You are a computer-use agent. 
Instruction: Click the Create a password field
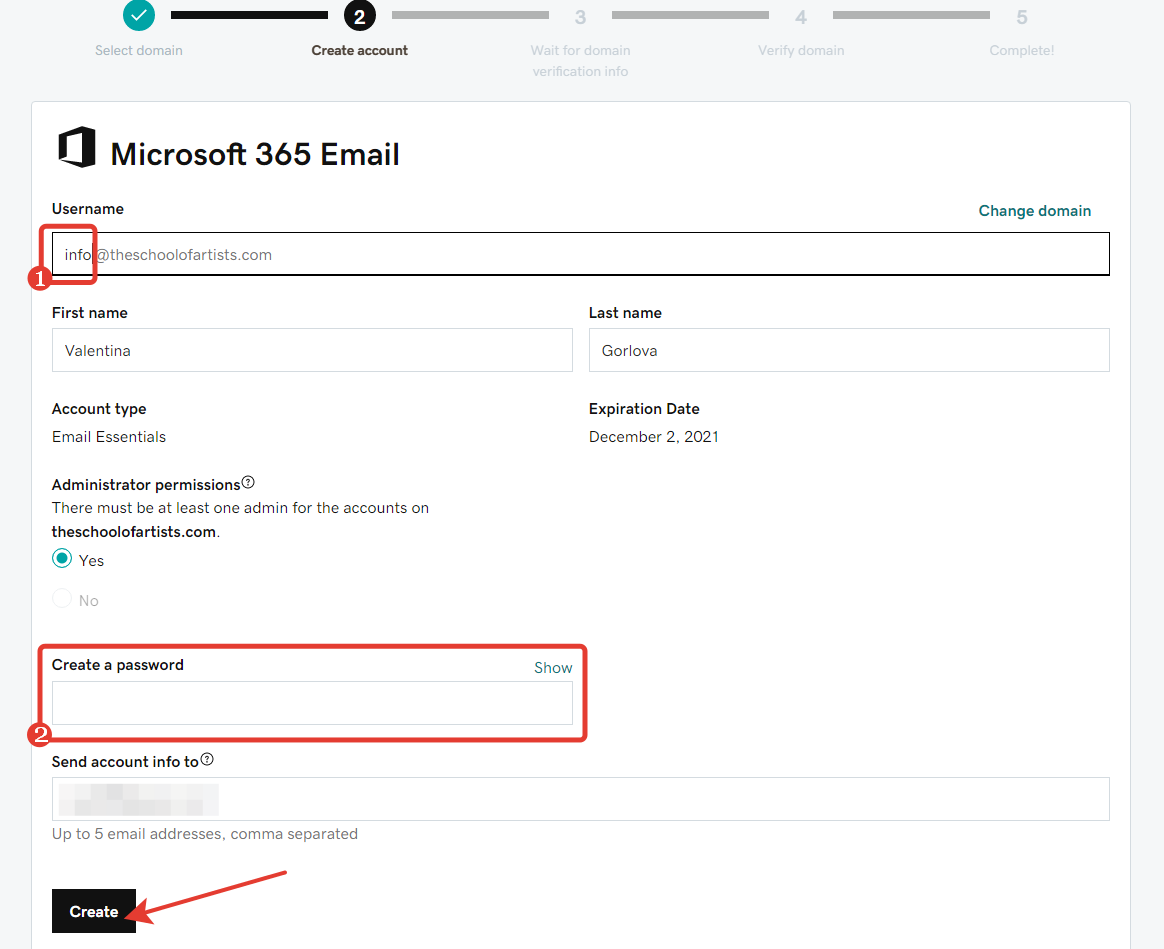click(x=312, y=702)
